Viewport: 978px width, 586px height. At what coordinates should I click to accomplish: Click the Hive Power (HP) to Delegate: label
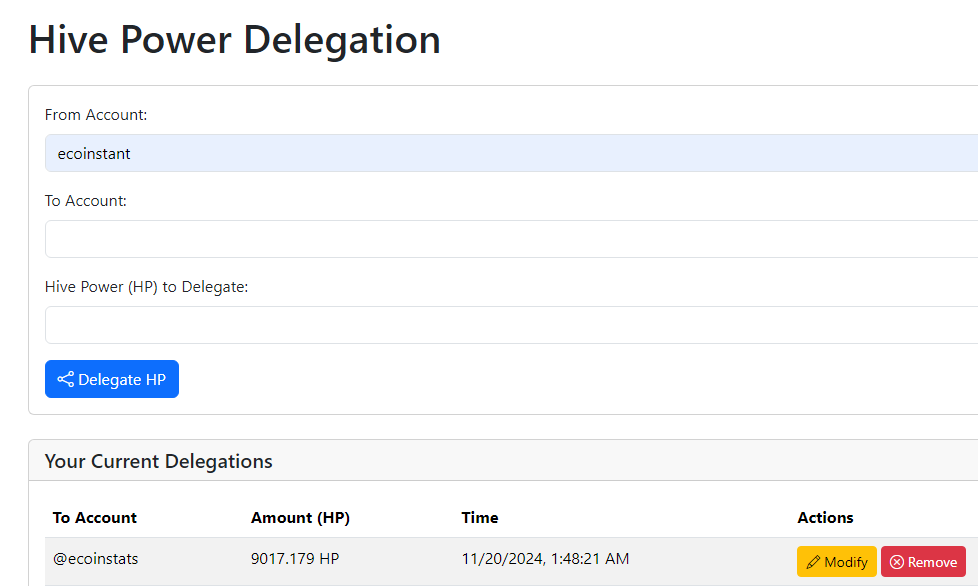click(x=147, y=287)
